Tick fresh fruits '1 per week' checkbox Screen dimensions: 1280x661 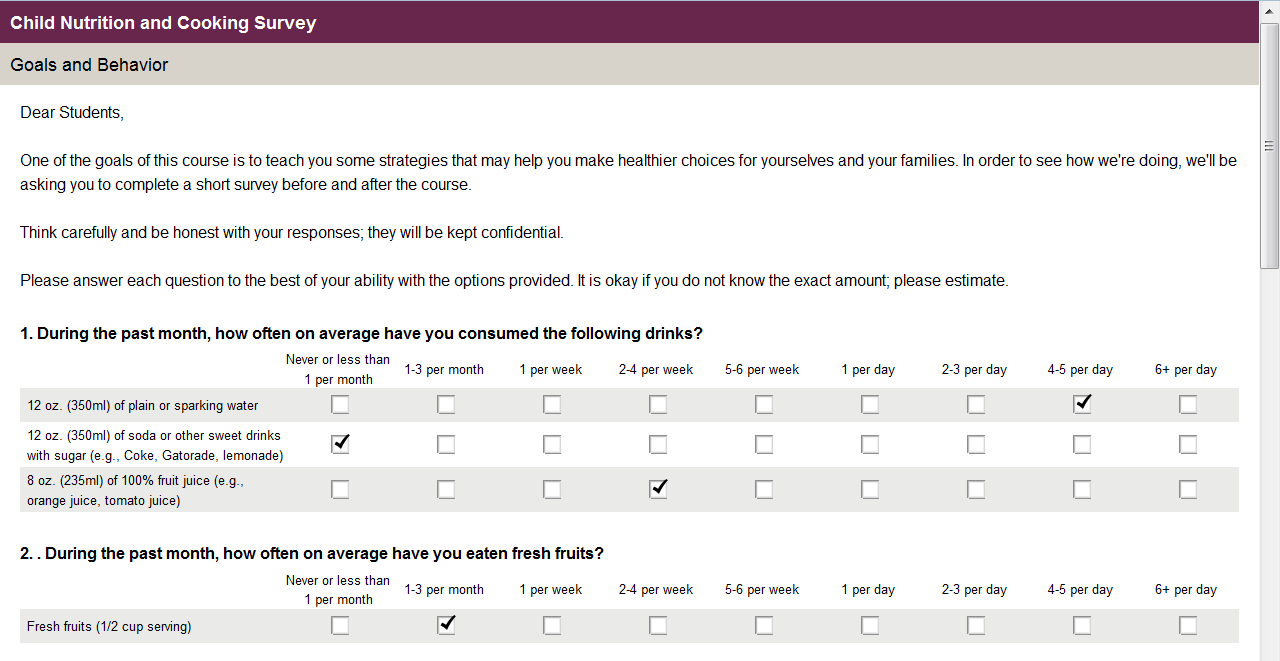pyautogui.click(x=552, y=625)
